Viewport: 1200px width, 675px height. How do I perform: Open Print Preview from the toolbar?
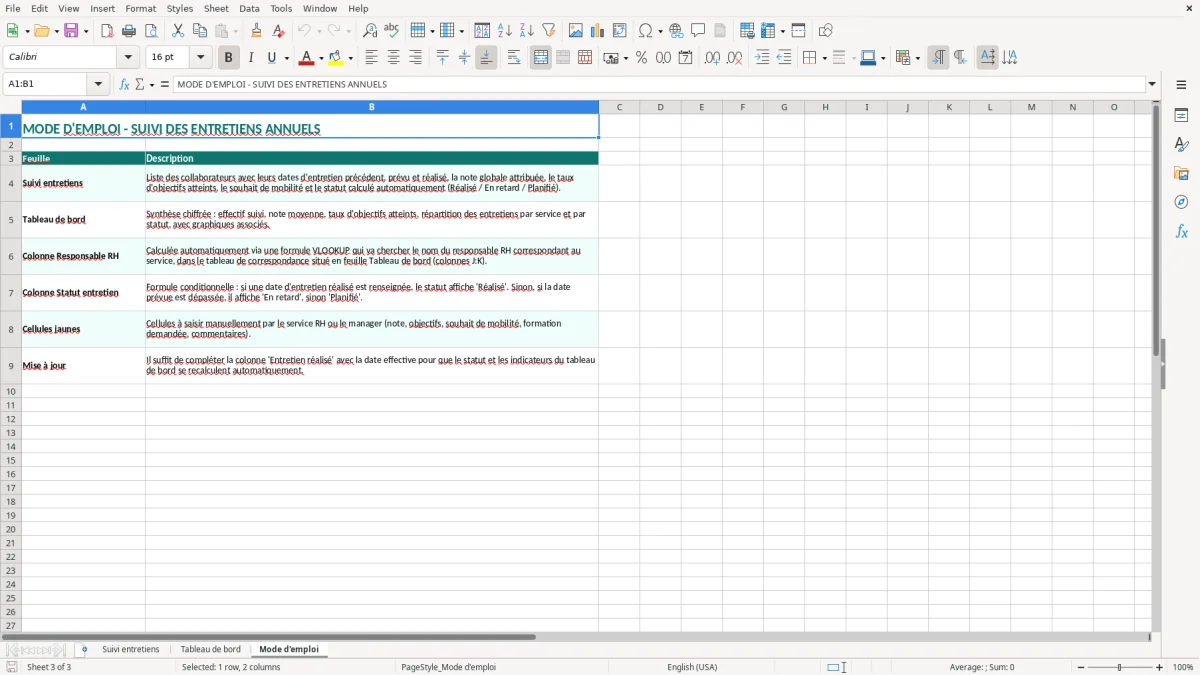[x=151, y=31]
